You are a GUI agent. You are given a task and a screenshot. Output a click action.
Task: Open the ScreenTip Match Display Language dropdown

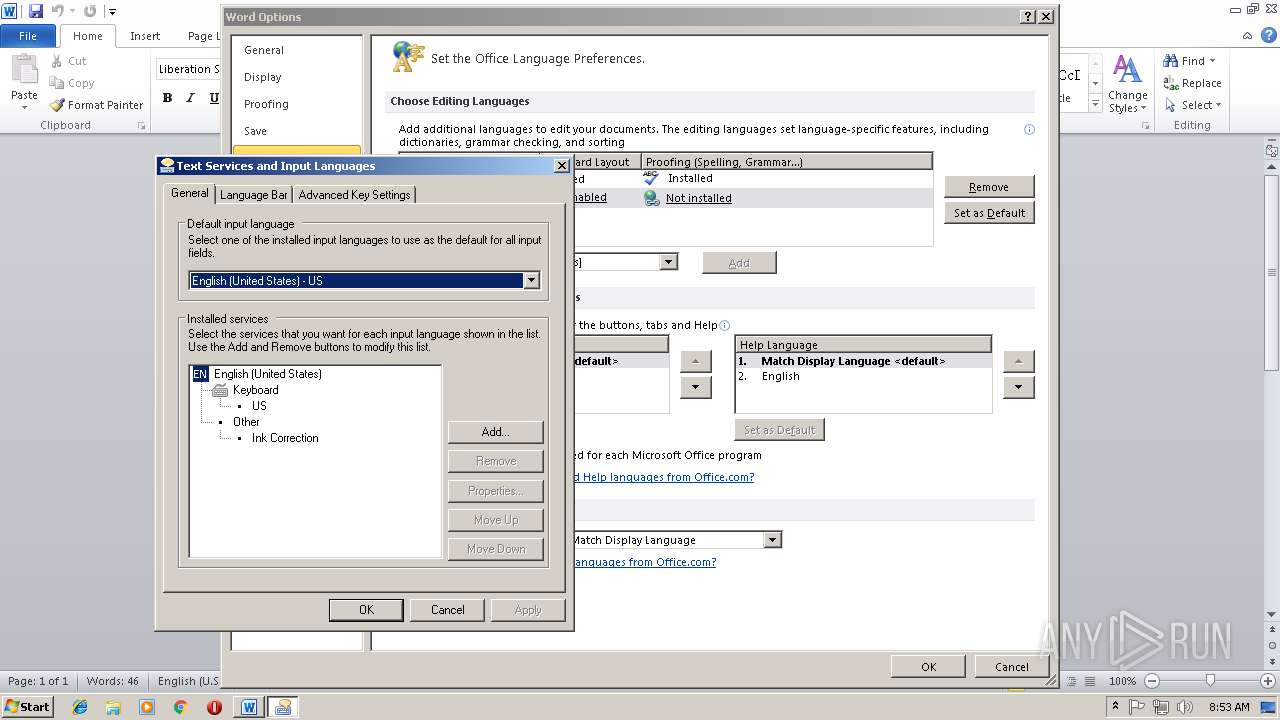coord(772,540)
